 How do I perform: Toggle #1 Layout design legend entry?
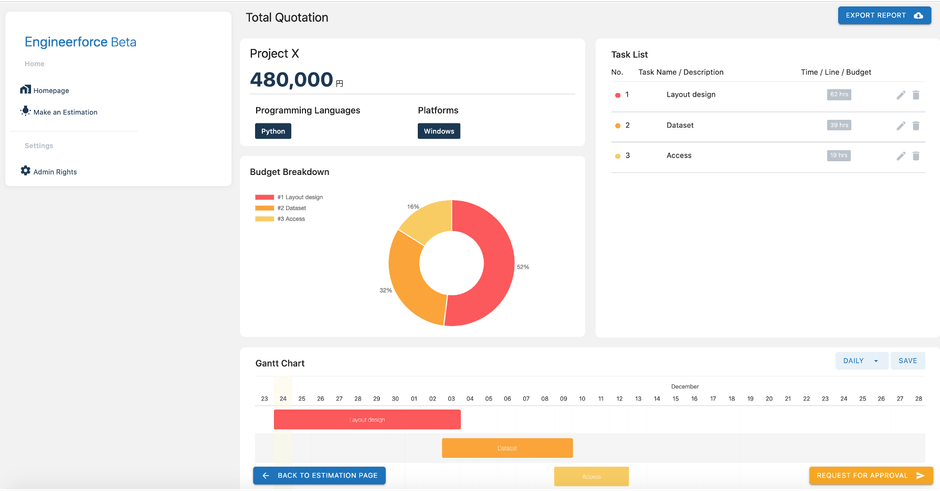pyautogui.click(x=289, y=198)
